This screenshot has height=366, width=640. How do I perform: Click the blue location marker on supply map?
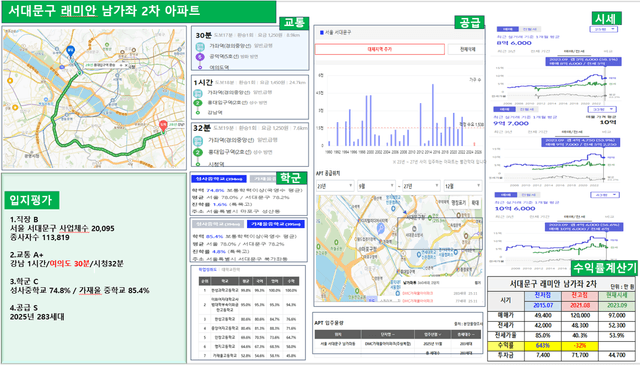click(x=381, y=228)
